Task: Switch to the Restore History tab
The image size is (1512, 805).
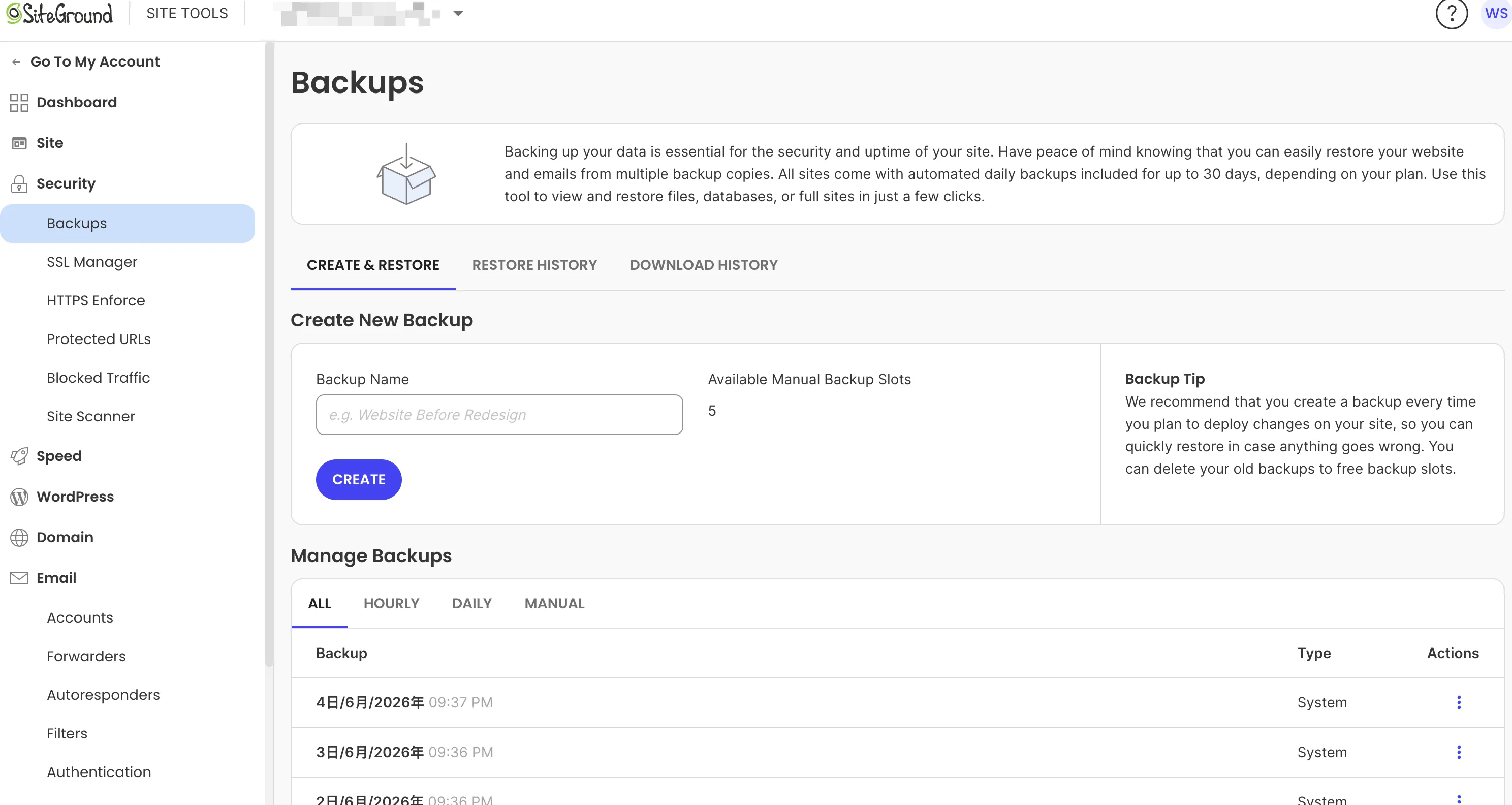Action: [534, 265]
